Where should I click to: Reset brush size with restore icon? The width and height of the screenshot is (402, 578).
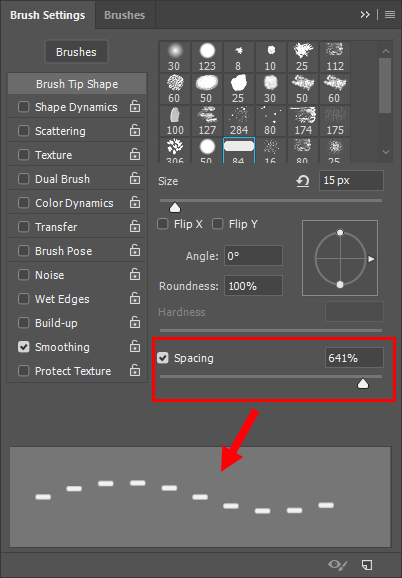303,181
